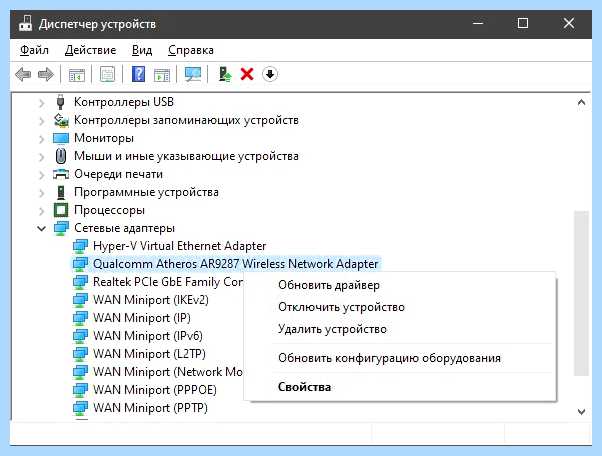Image resolution: width=602 pixels, height=456 pixels.
Task: Open the Вид menu
Action: point(142,50)
